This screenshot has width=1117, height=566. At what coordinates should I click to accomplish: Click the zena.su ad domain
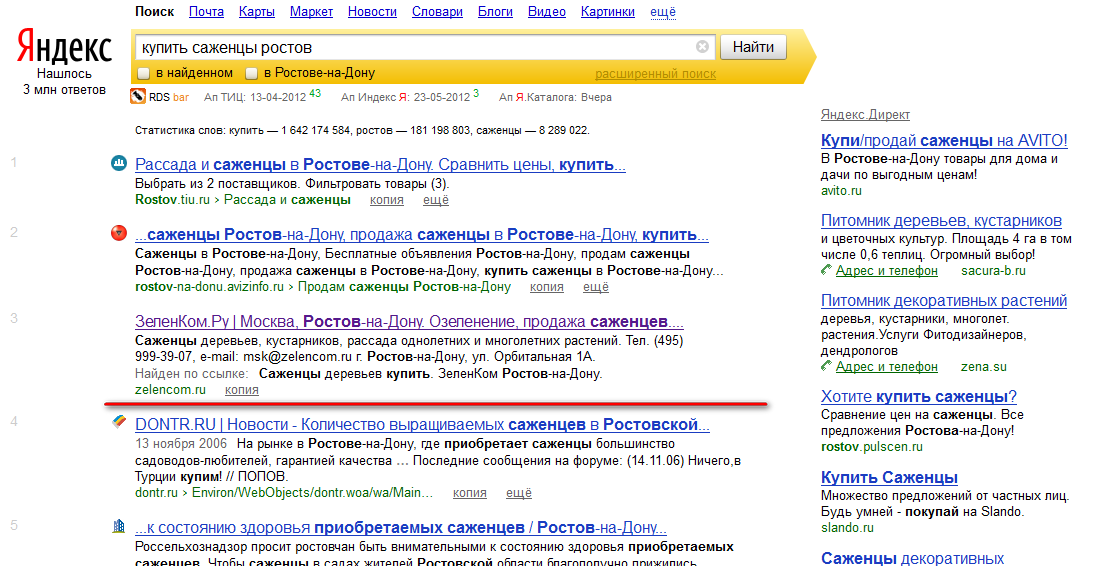tap(983, 367)
